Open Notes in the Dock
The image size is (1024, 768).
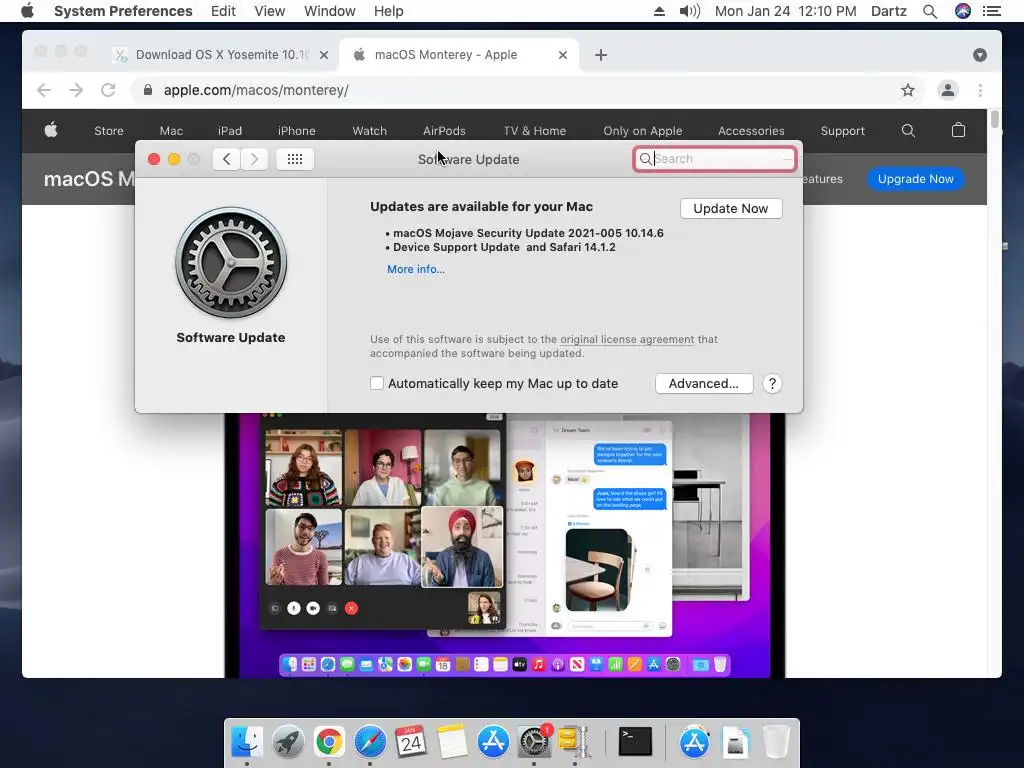[452, 742]
